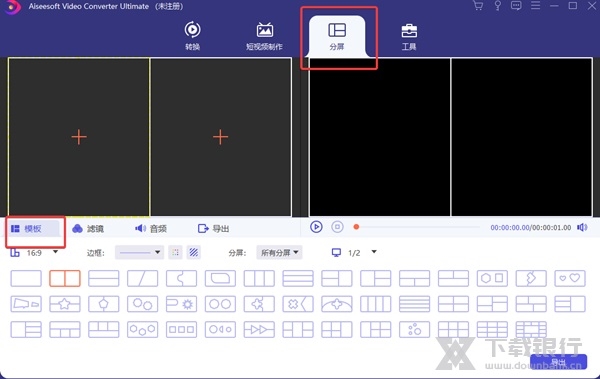Select the diagonal slant split template
600x379 pixels.
[142, 278]
